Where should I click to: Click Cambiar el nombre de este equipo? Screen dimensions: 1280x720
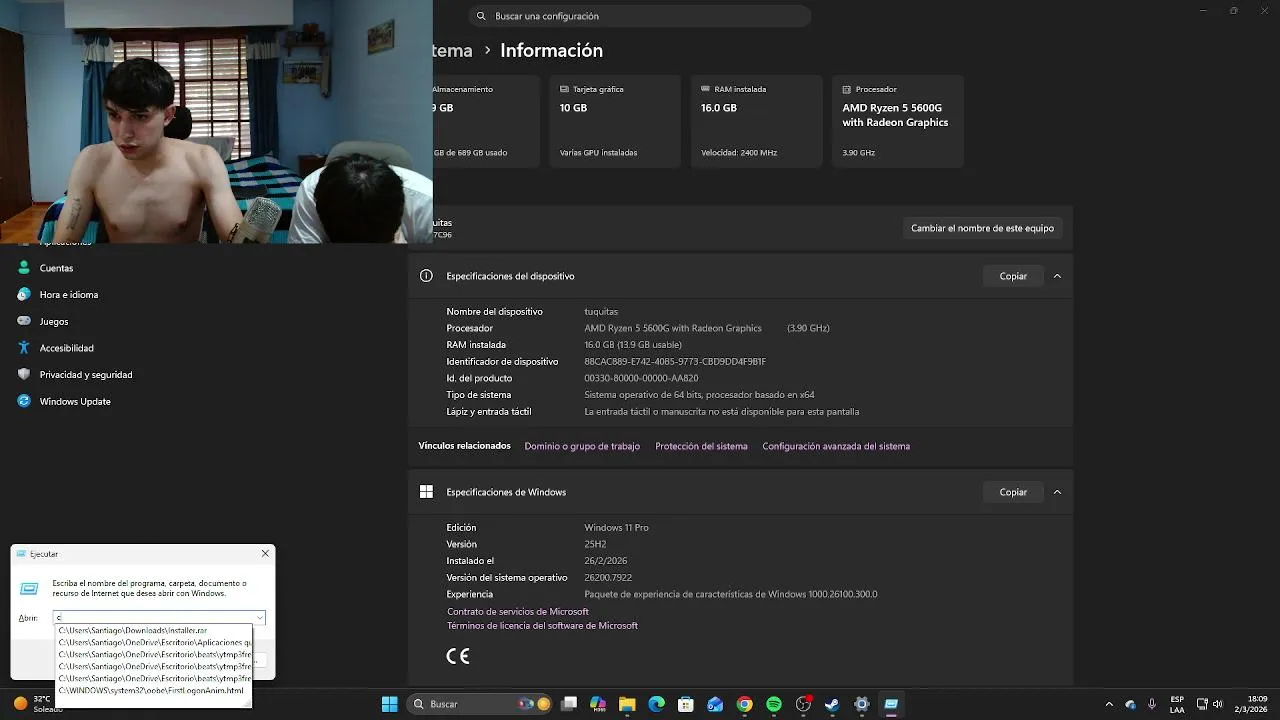[982, 228]
